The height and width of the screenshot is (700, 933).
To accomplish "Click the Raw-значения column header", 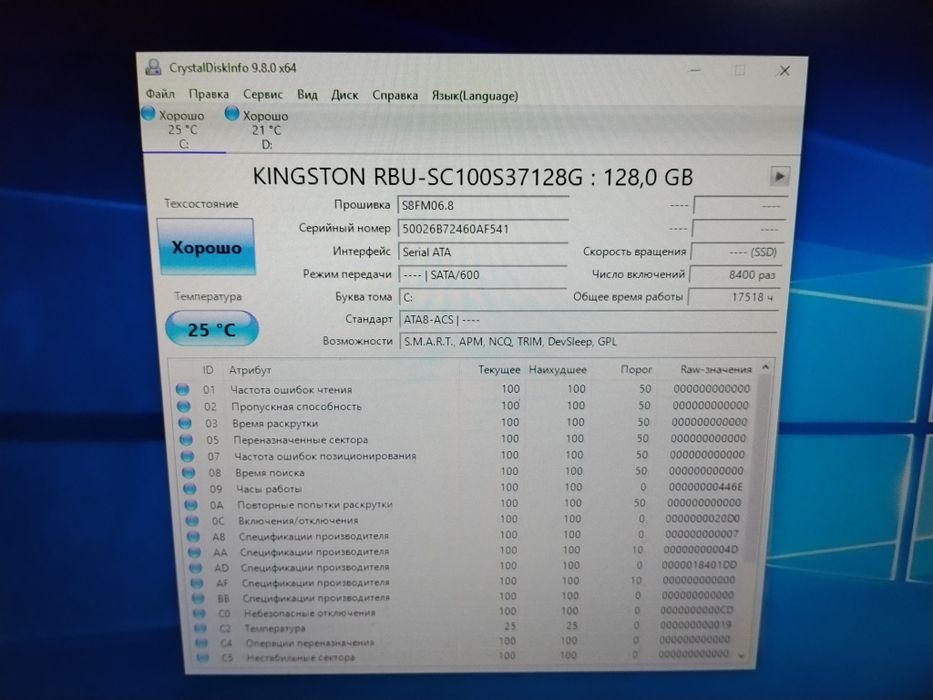I will 716,370.
